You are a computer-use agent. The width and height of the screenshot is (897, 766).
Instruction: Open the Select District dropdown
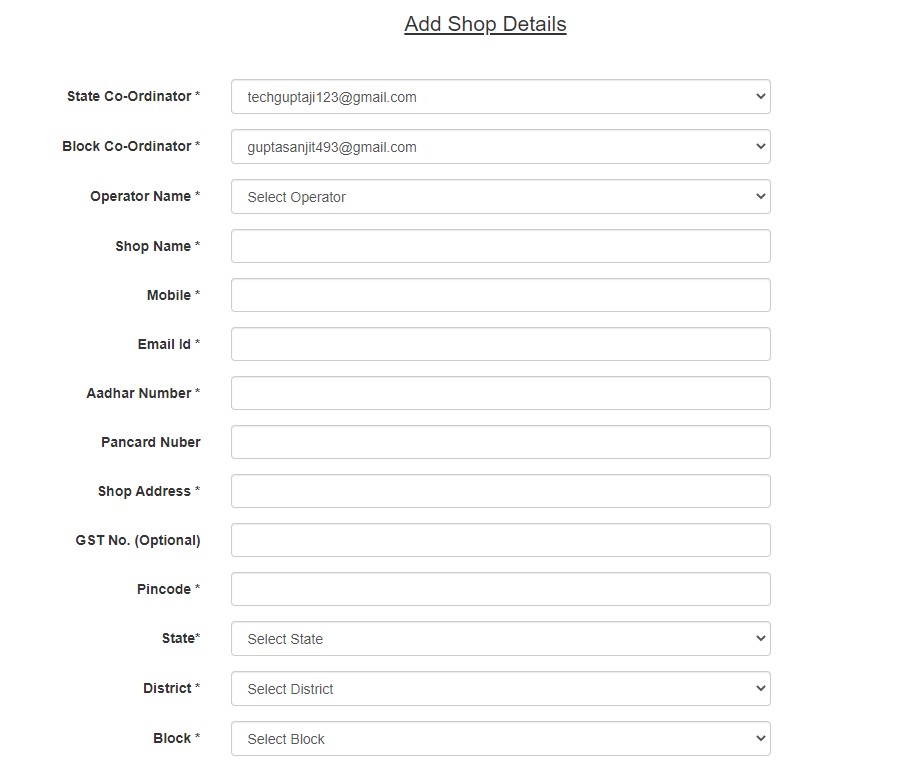(x=501, y=689)
